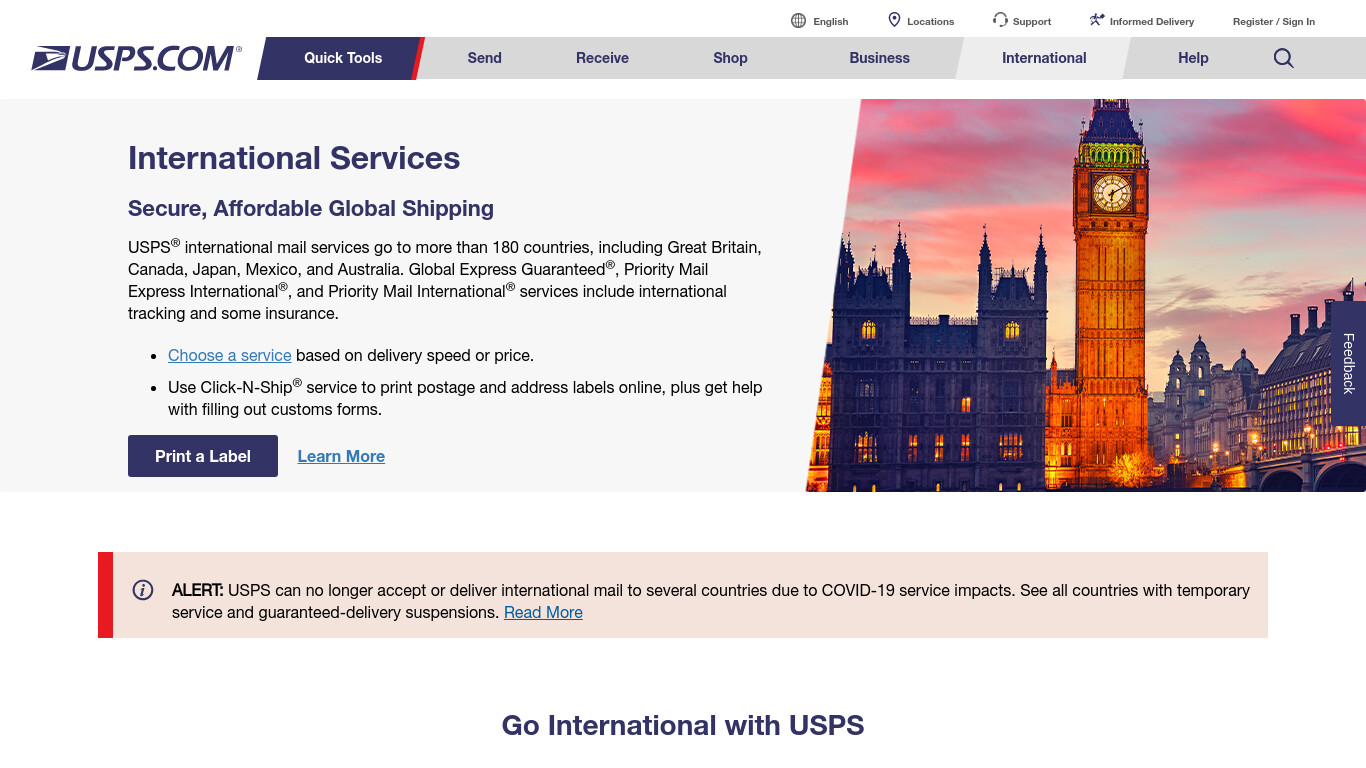1366x768 pixels.
Task: Click the Informed Delivery icon
Action: pyautogui.click(x=1097, y=20)
